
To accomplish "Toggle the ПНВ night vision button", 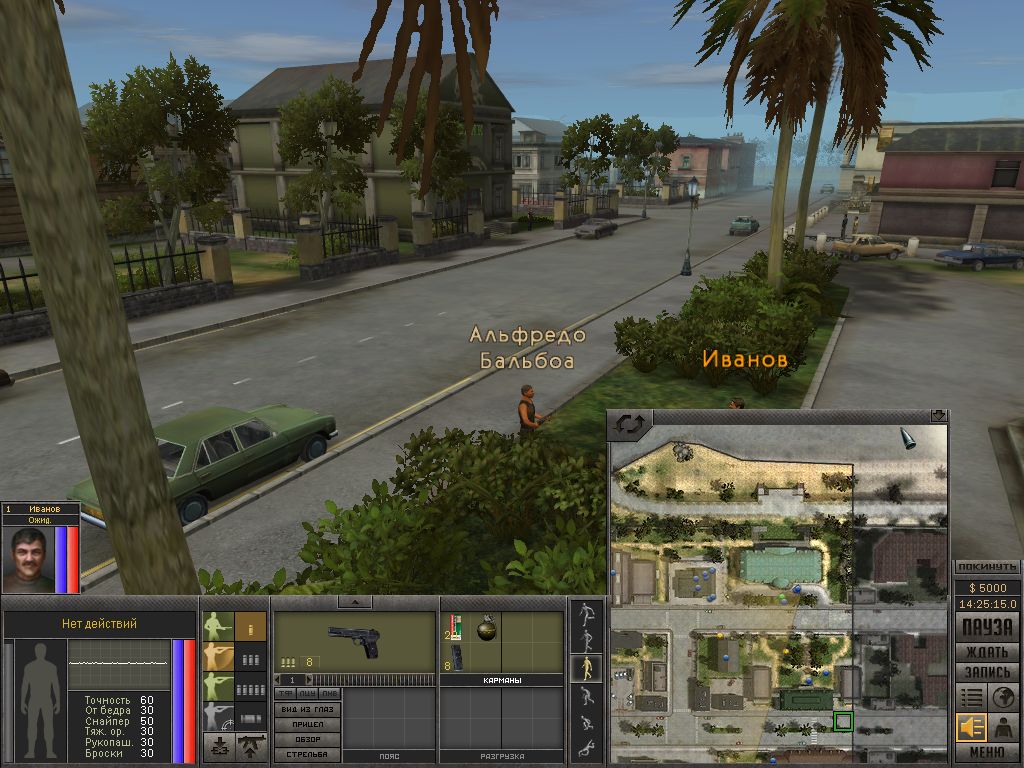I will pyautogui.click(x=330, y=694).
